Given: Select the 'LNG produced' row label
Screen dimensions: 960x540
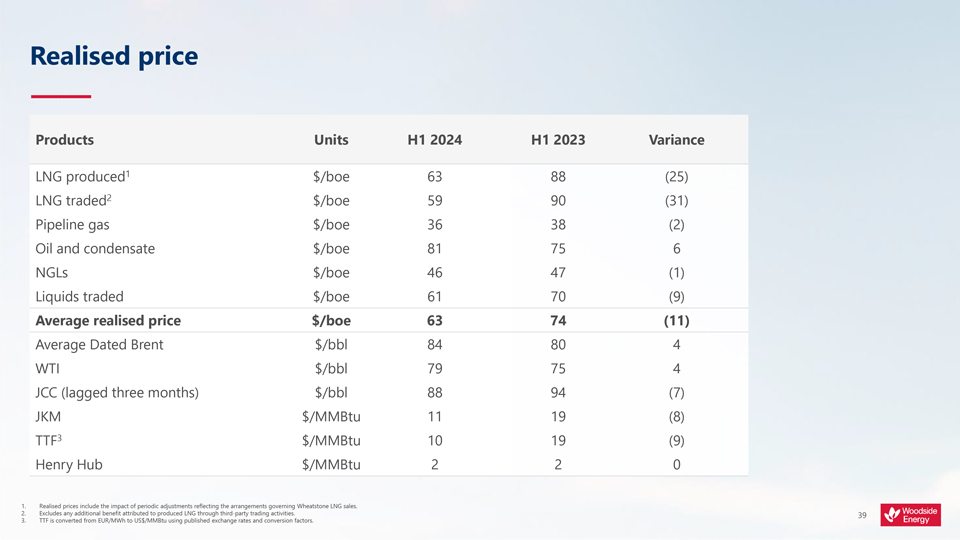Looking at the screenshot, I should (80, 177).
